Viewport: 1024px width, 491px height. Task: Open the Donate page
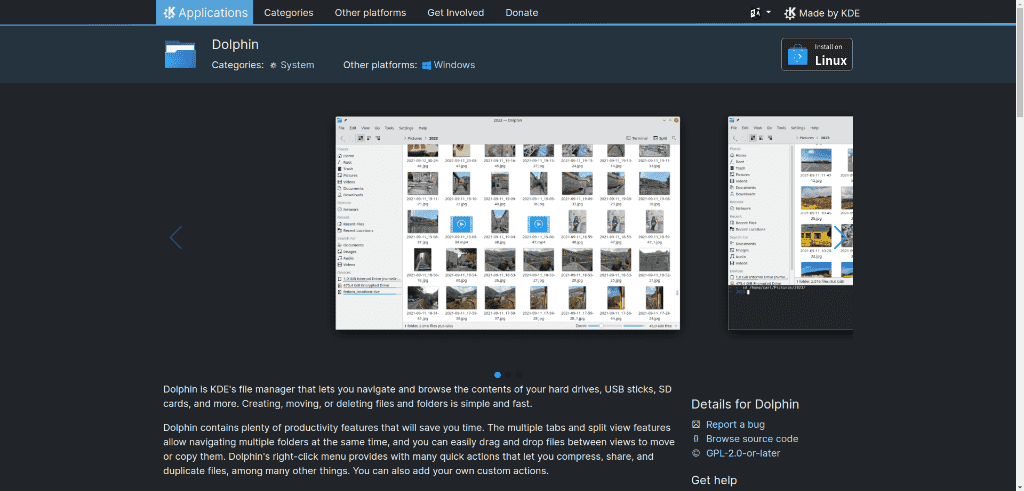[x=522, y=13]
